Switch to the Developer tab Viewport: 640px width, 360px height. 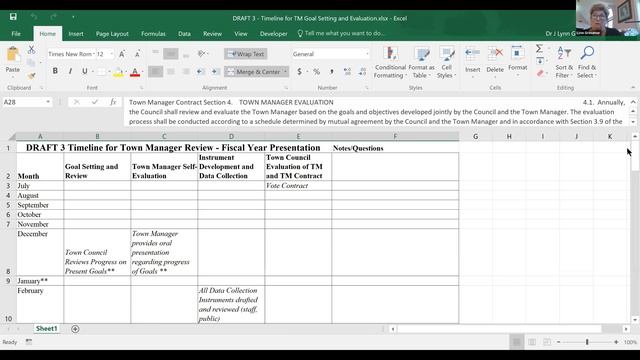click(x=273, y=34)
